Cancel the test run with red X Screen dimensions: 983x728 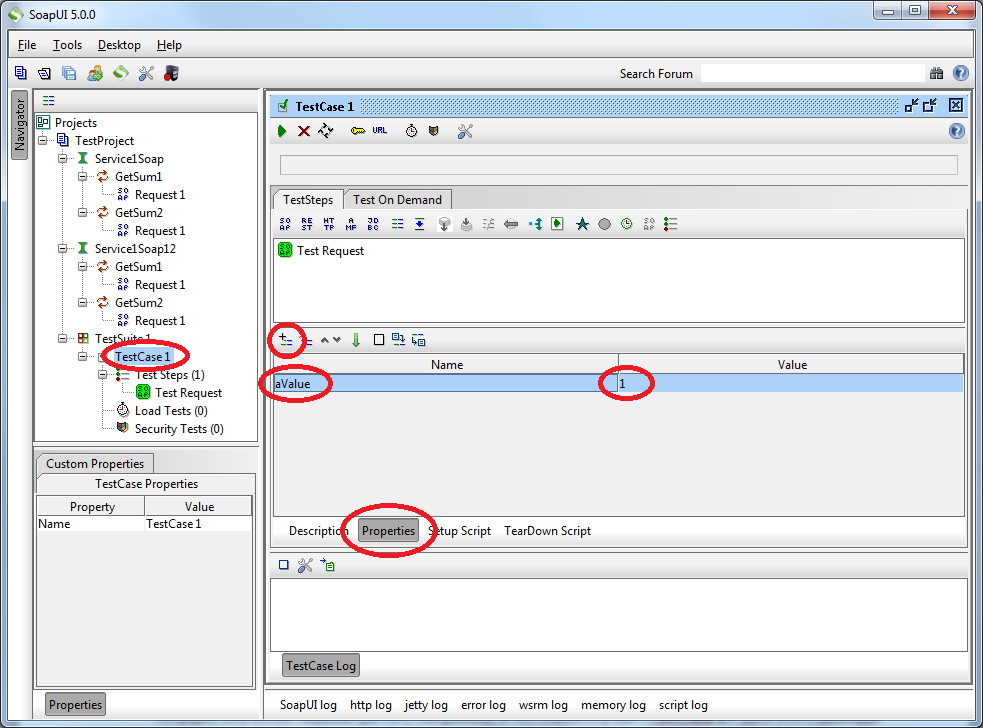click(x=304, y=131)
